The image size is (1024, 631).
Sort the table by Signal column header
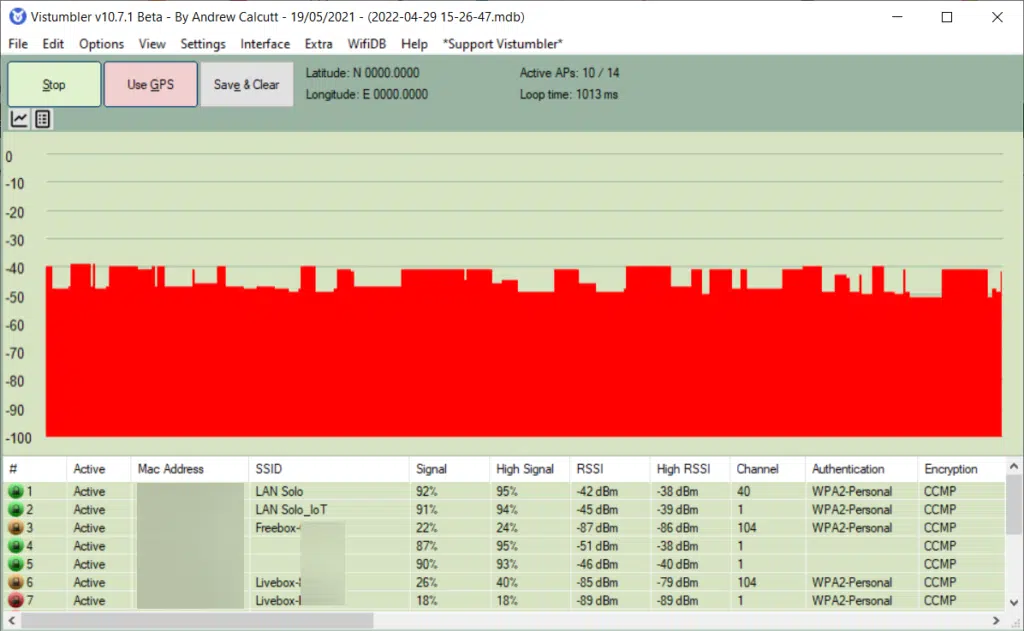click(x=432, y=469)
